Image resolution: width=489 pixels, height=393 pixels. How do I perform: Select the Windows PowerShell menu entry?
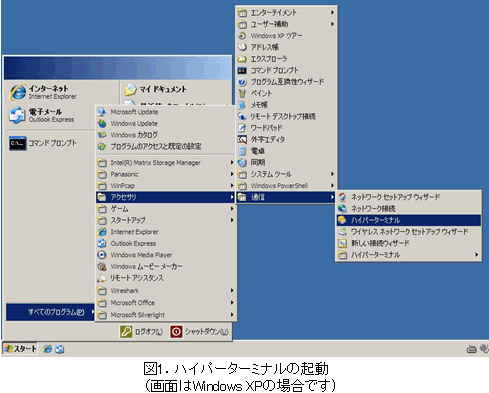286,185
